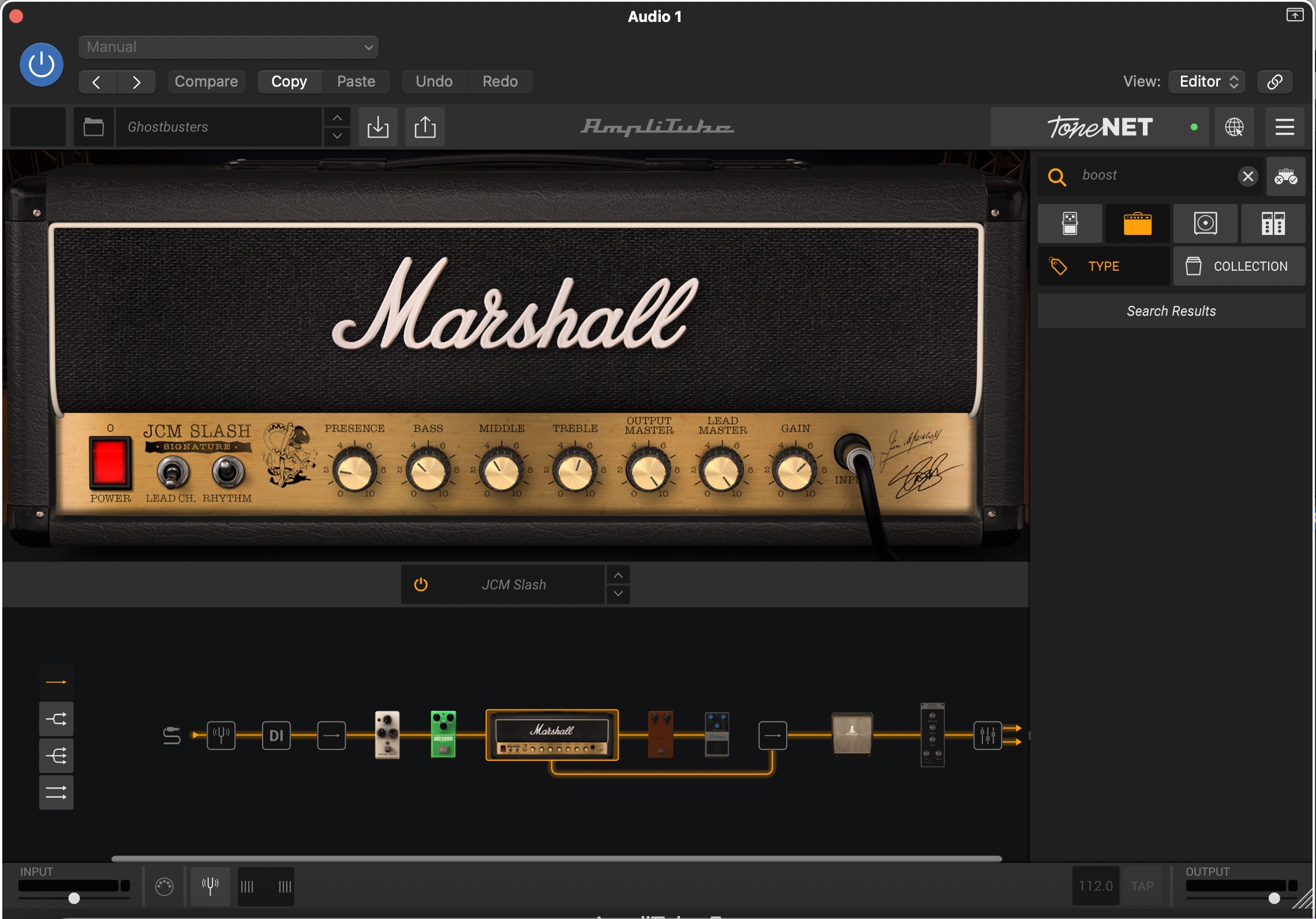Click the save preset download icon
1316x919 pixels.
tap(378, 127)
